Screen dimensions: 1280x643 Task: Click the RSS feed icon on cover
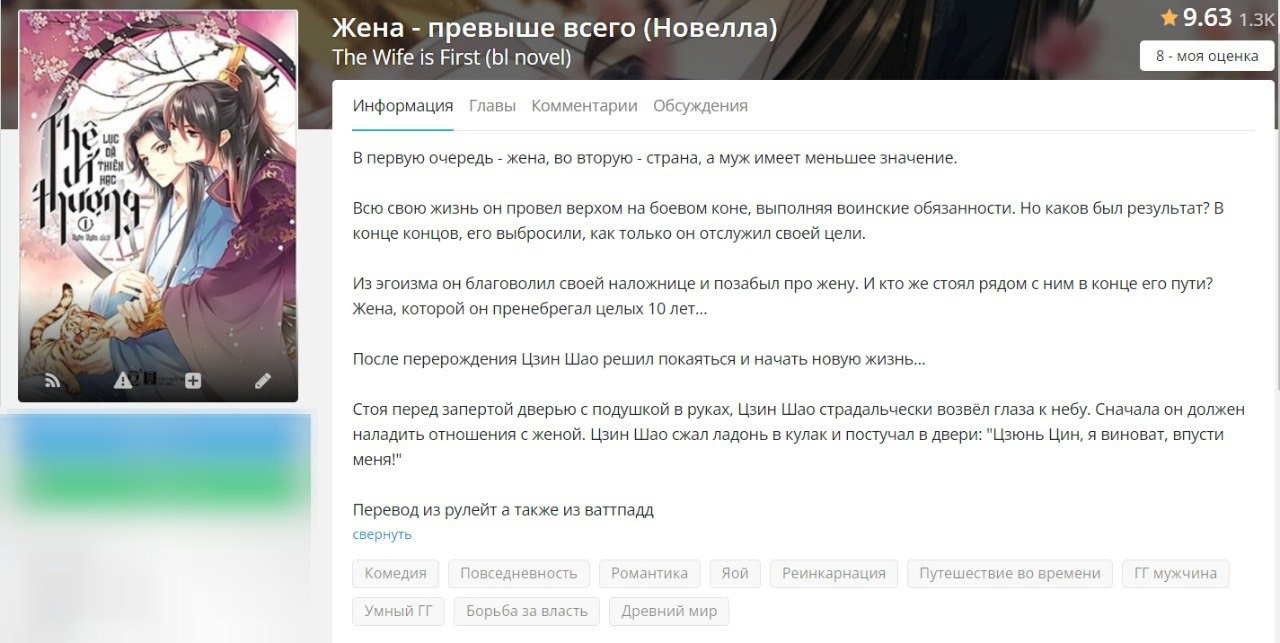53,380
